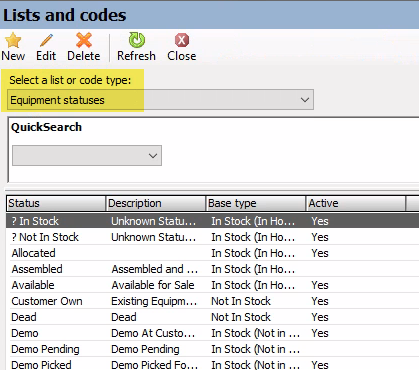Screen dimensions: 419x370
Task: Click the 'Select a list or code type:' label
Action: (x=70, y=80)
